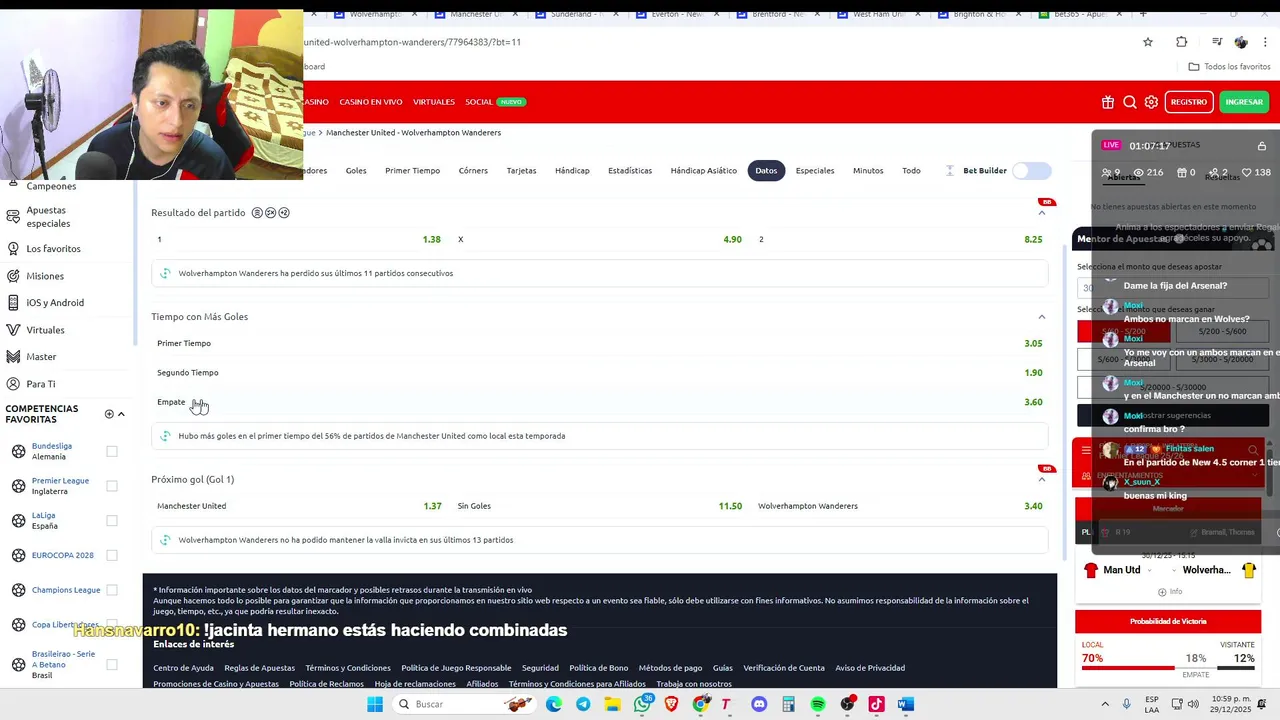Collapse the Próximo gol (Gol 1) market
This screenshot has height=720, width=1280.
pyautogui.click(x=1041, y=479)
